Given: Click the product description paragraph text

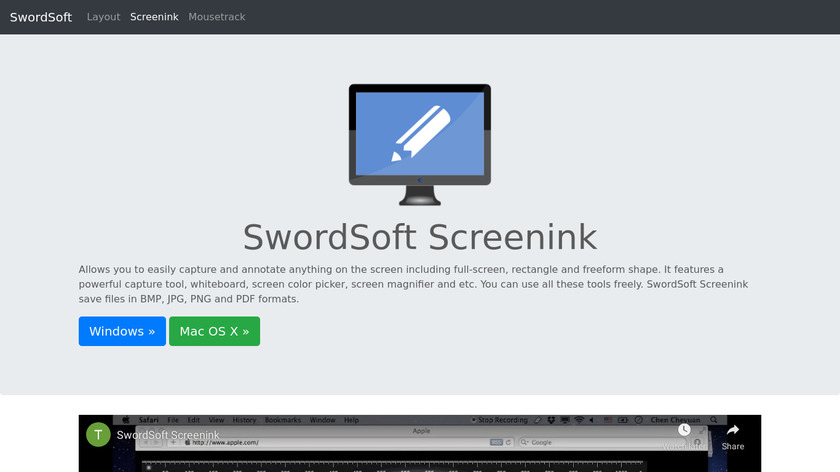Looking at the screenshot, I should click(419, 284).
